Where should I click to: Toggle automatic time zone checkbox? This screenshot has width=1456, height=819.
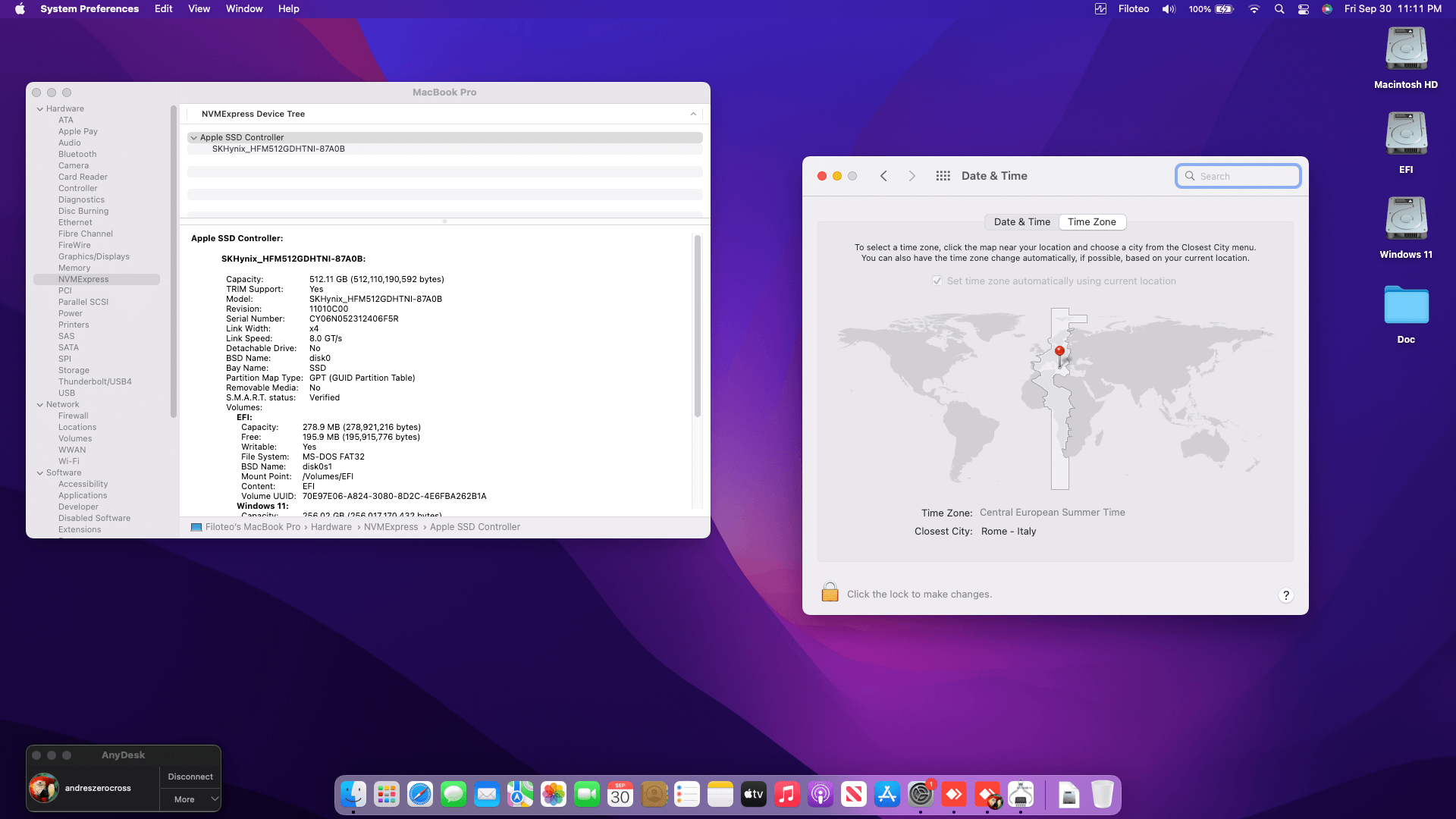(937, 281)
